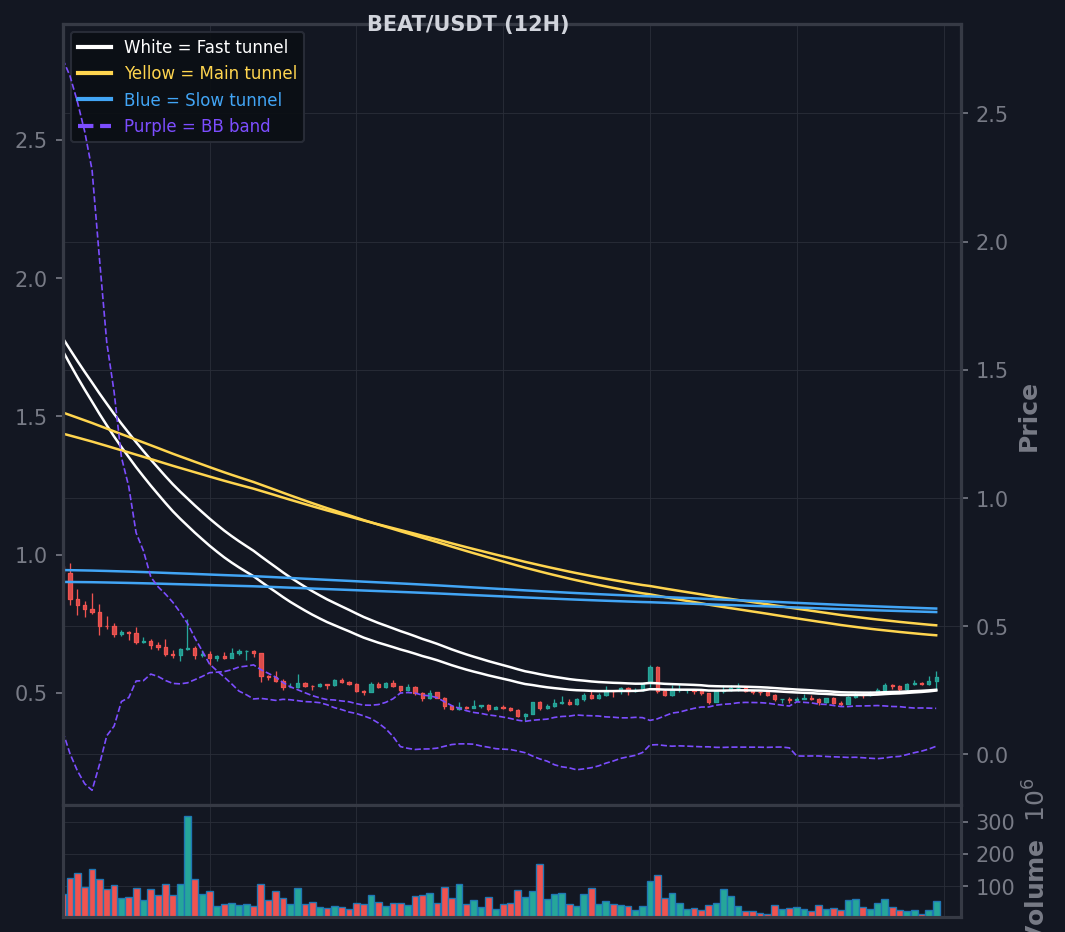Click the blue Slow tunnel legend line
Image resolution: width=1065 pixels, height=932 pixels.
[x=94, y=100]
